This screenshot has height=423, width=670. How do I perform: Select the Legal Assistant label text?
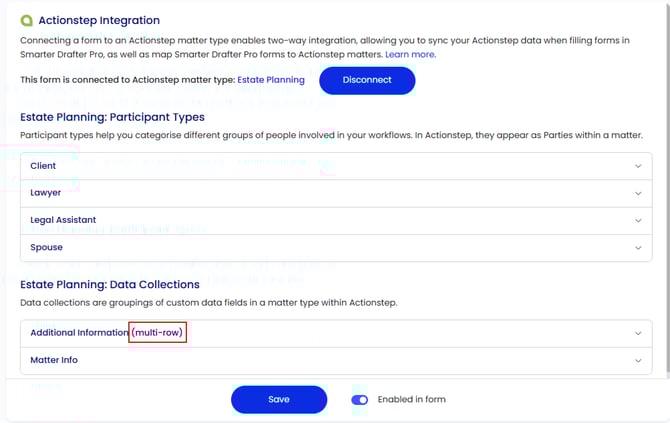click(63, 220)
